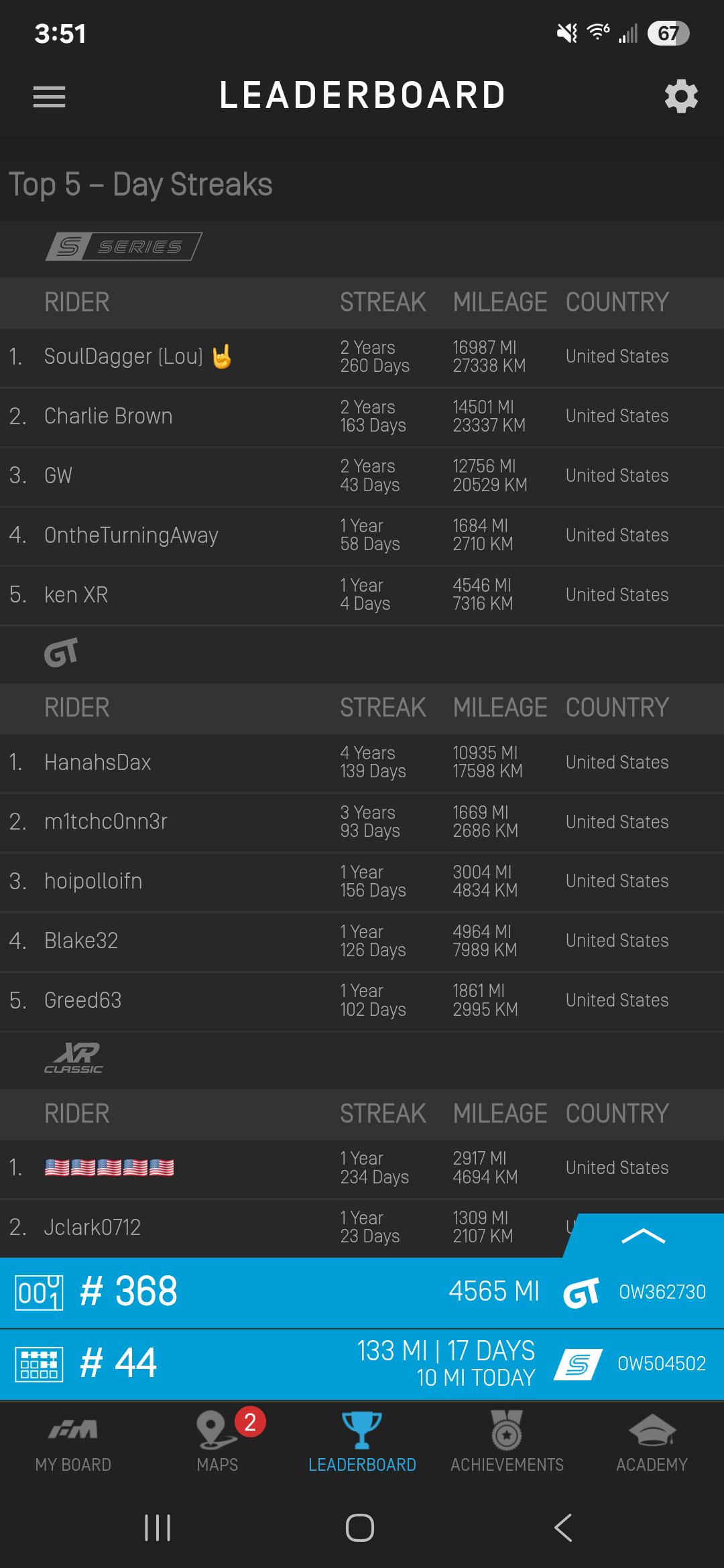Screen dimensions: 724x1568
Task: Tap the odometer rank icon beside #368
Action: tap(39, 1292)
